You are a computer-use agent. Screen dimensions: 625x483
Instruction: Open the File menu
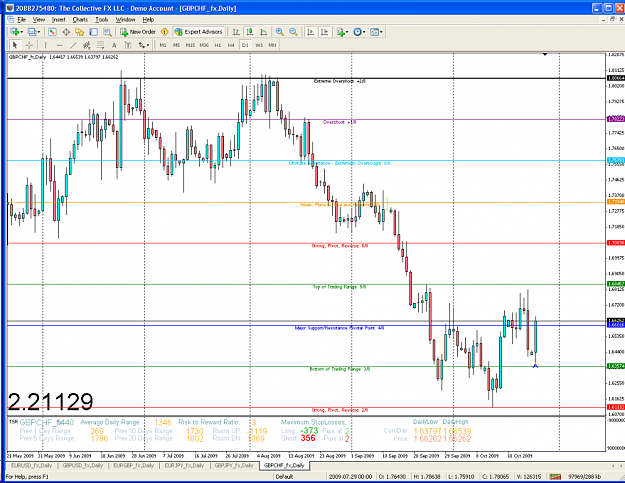click(22, 20)
